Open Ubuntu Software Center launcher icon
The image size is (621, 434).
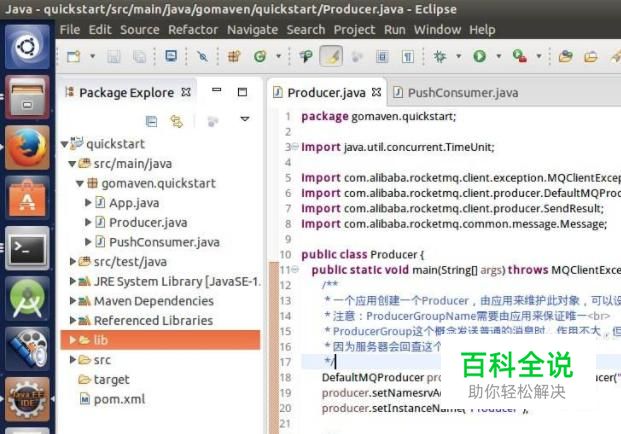tap(27, 198)
